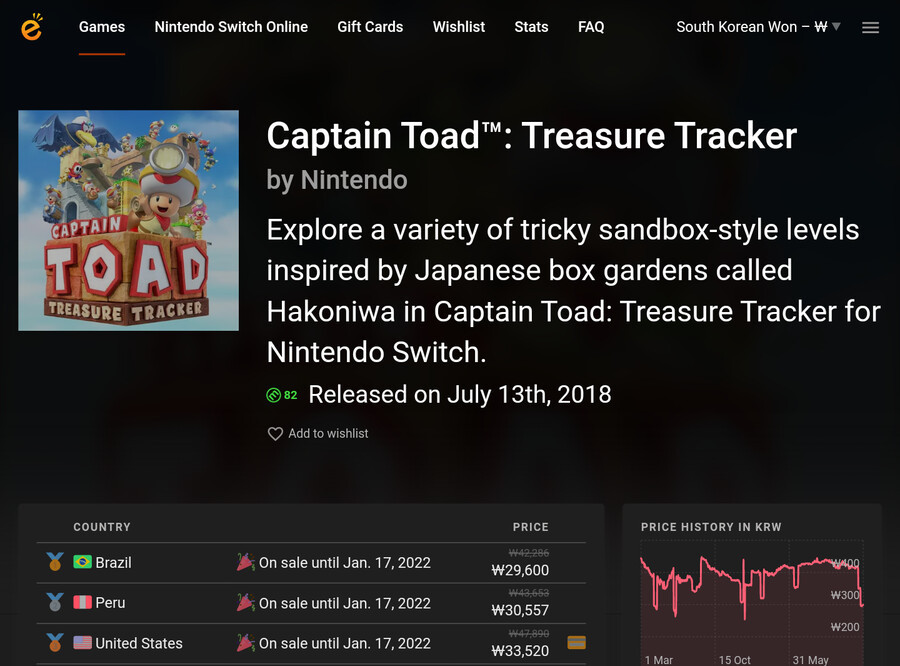900x666 pixels.
Task: Click the sale party icon in Peru row
Action: [246, 602]
